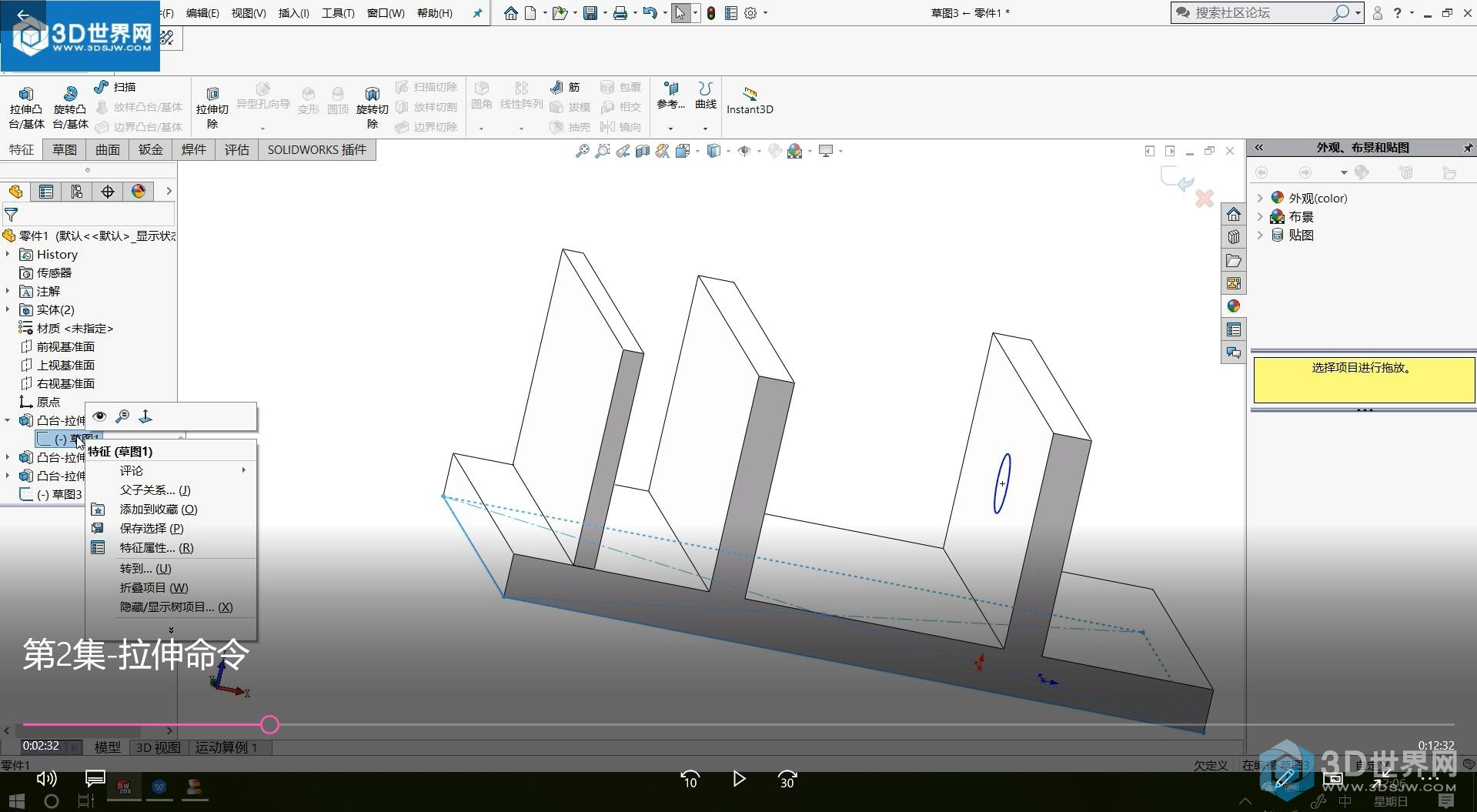Confirm exit sketch corner icon
The height and width of the screenshot is (812, 1477).
point(1177,179)
